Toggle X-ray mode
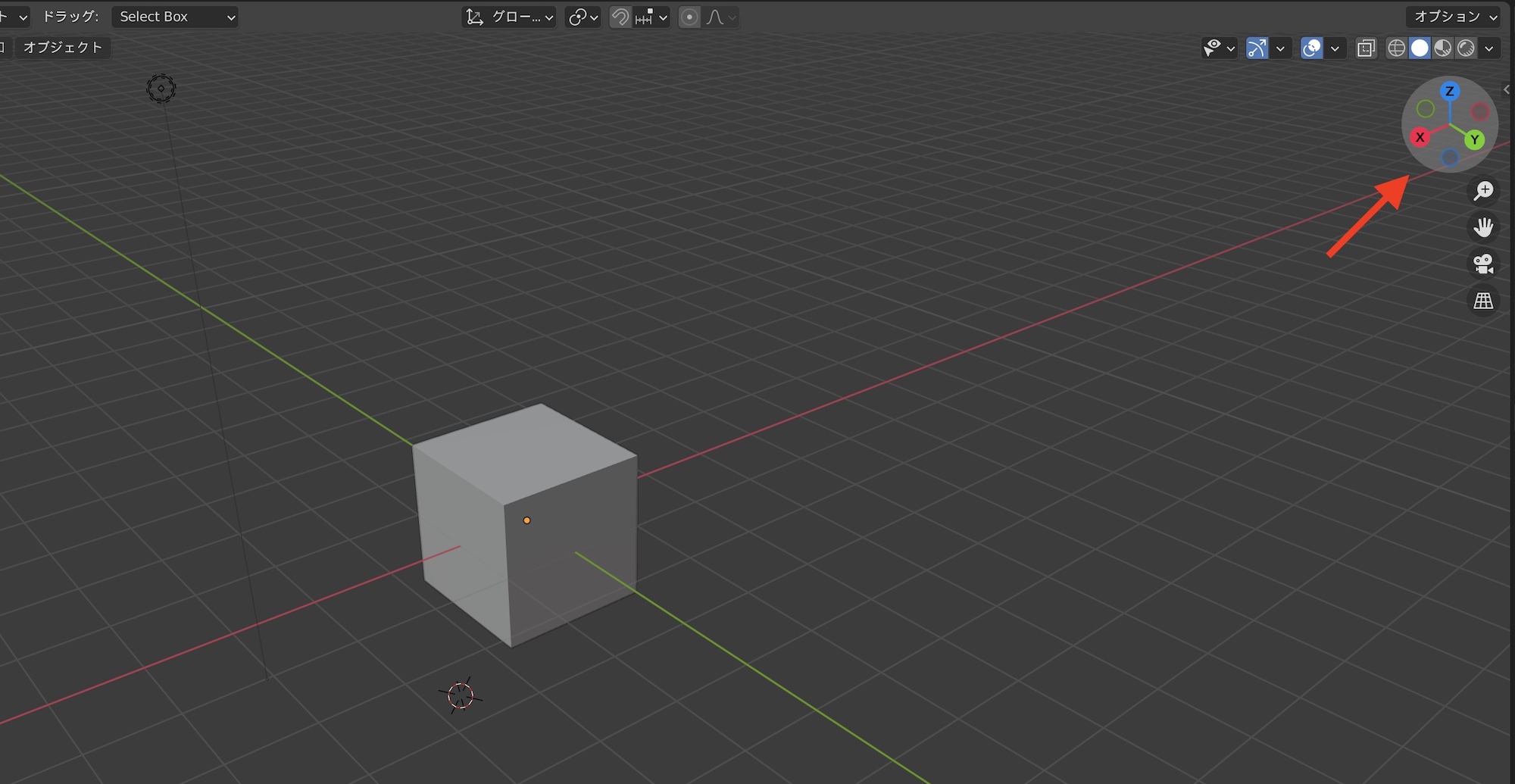Viewport: 1515px width, 784px height. tap(1366, 48)
